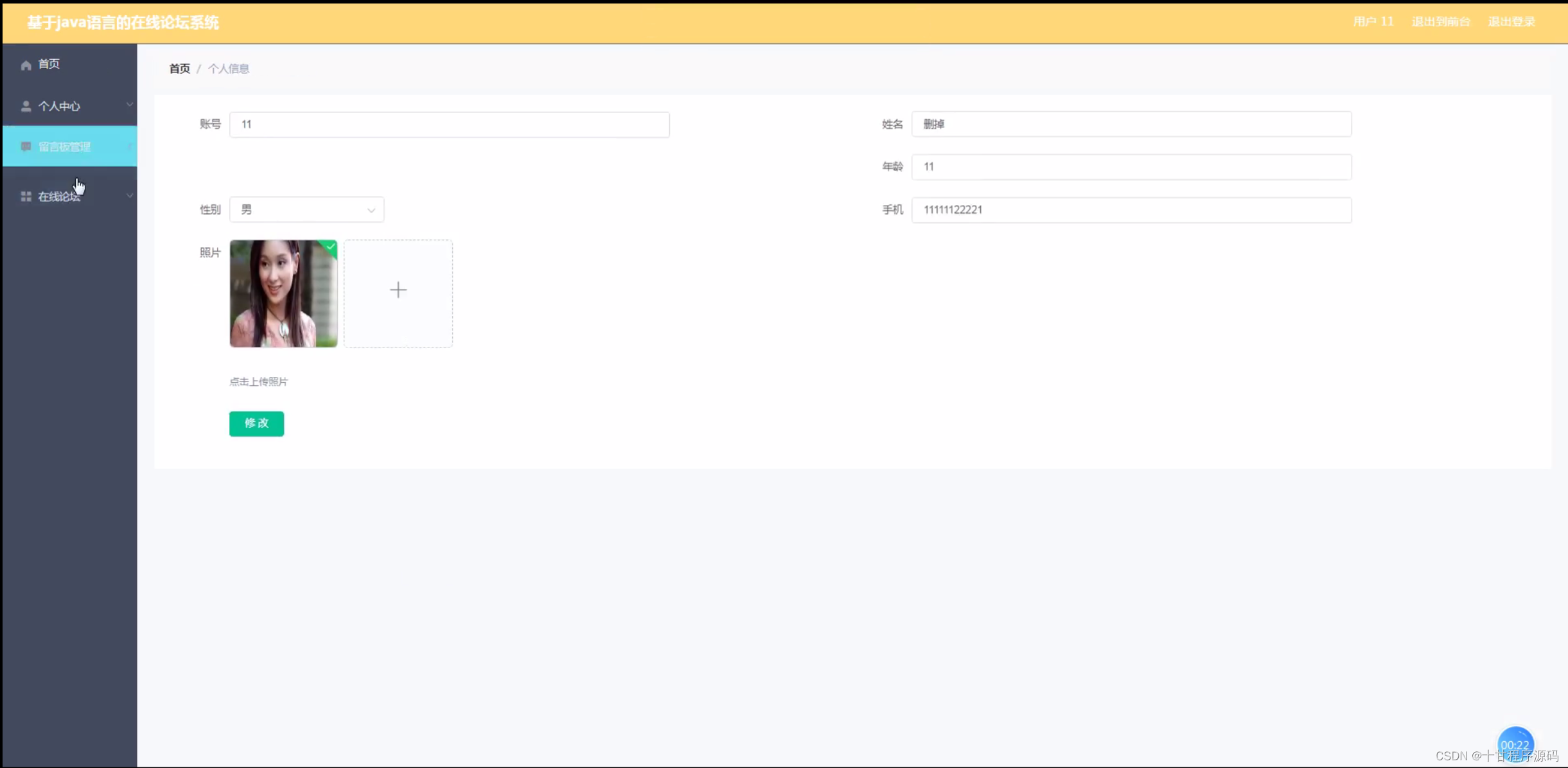Click the 留言板管理 chat bubble icon
Viewport: 1568px width, 768px height.
coord(26,146)
